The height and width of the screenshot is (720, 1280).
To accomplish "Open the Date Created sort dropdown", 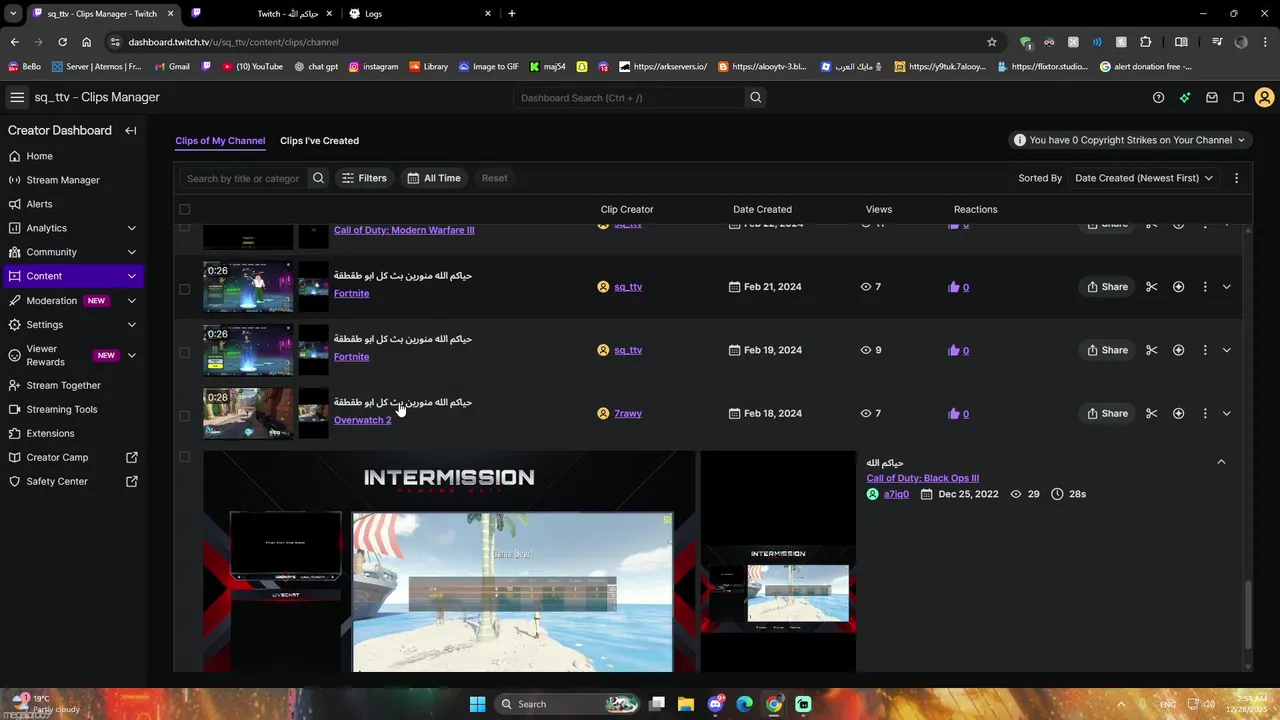I will click(x=1143, y=178).
